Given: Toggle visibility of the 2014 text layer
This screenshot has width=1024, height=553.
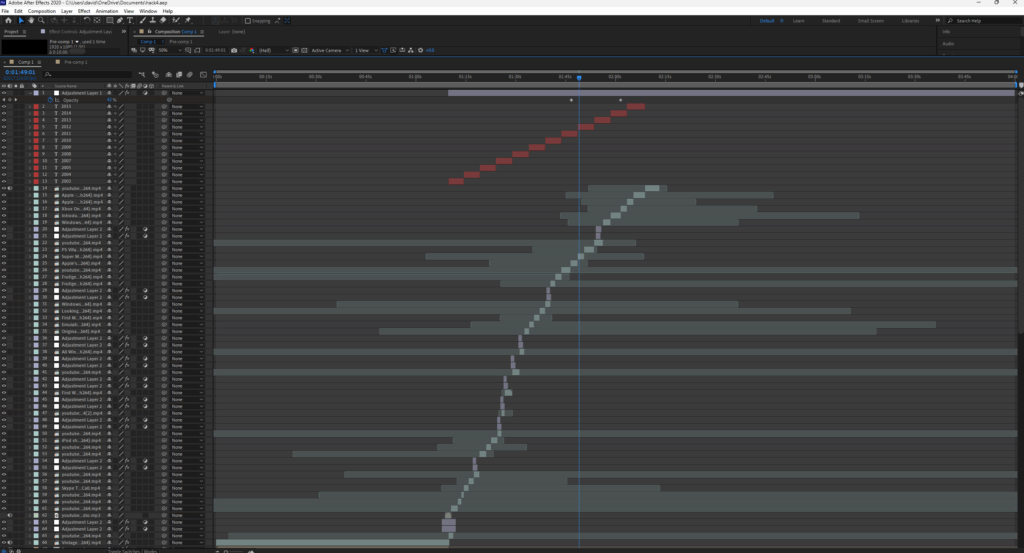Looking at the screenshot, I should [x=4, y=113].
